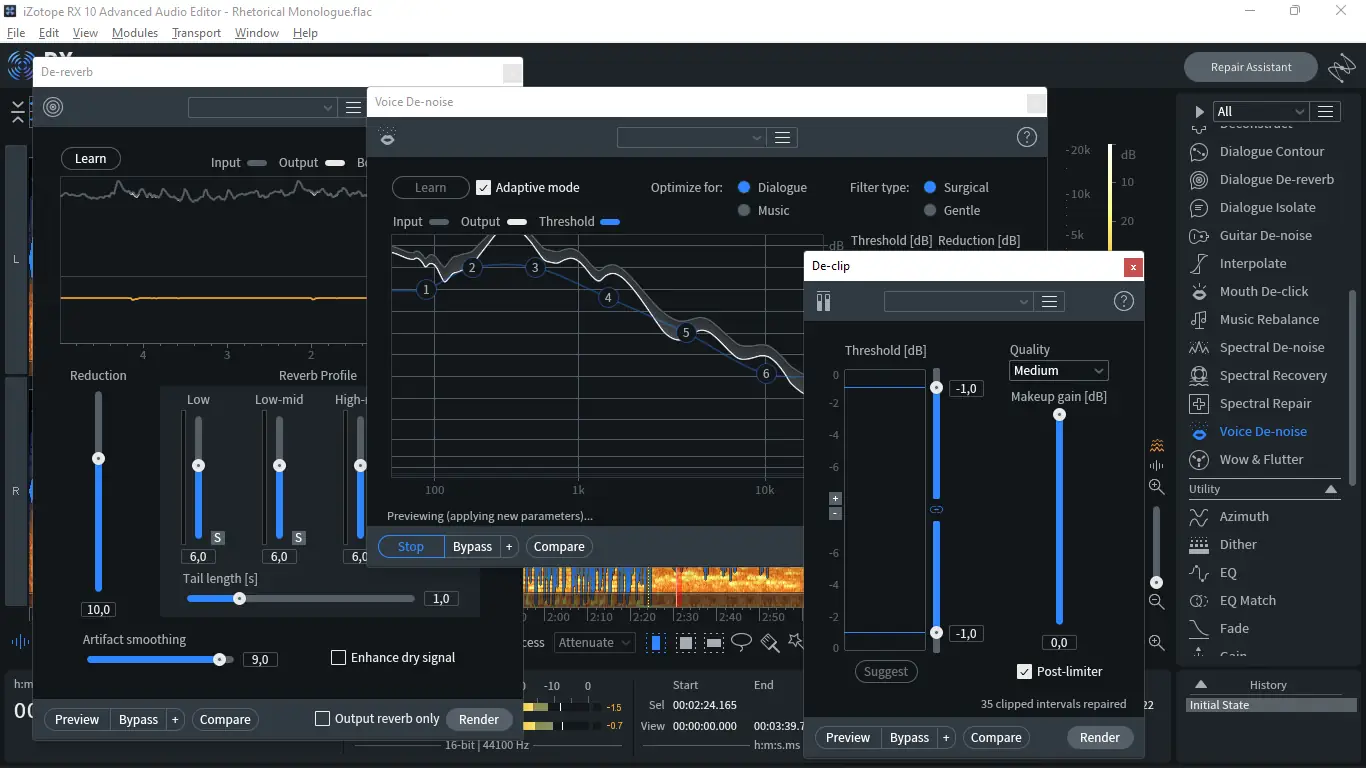Click Suggest in the De-clip window
The image size is (1366, 768).
pos(886,672)
